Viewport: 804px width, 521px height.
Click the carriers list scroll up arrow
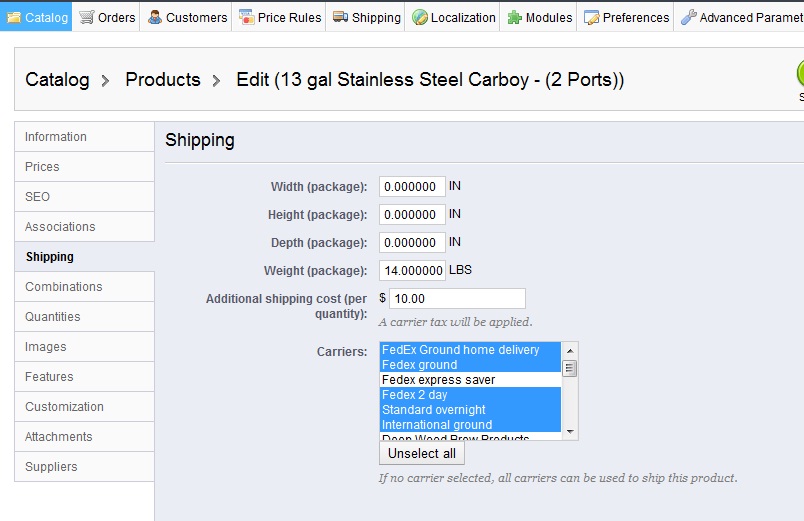[x=570, y=350]
